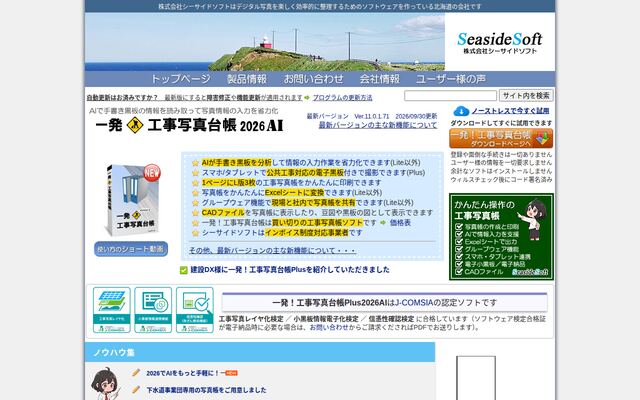This screenshot has width=640, height=400.
Task: Click the ノーストレスで今すぐ試用 link
Action: tap(510, 111)
